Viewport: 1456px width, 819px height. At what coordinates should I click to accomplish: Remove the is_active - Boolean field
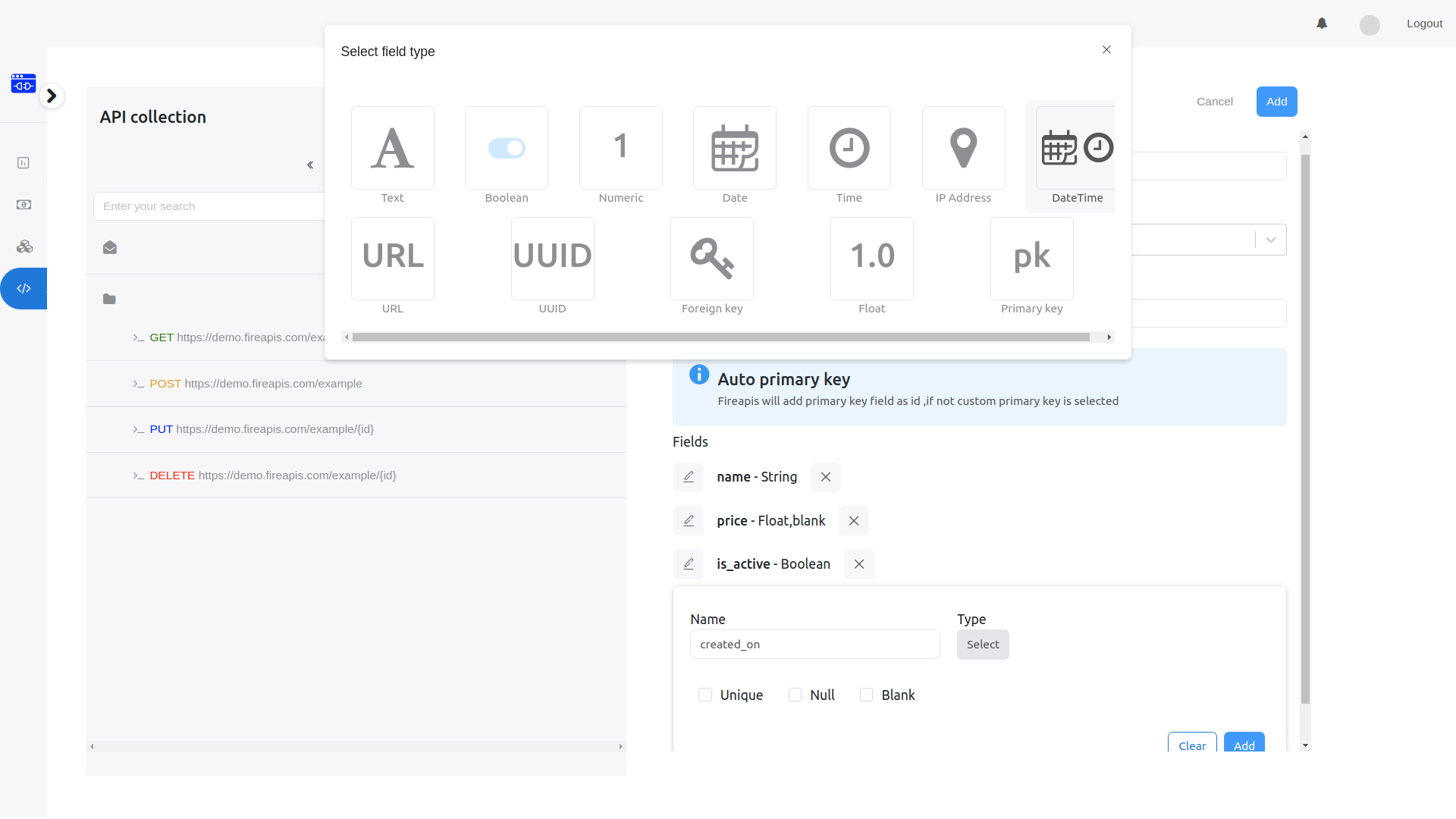point(859,564)
